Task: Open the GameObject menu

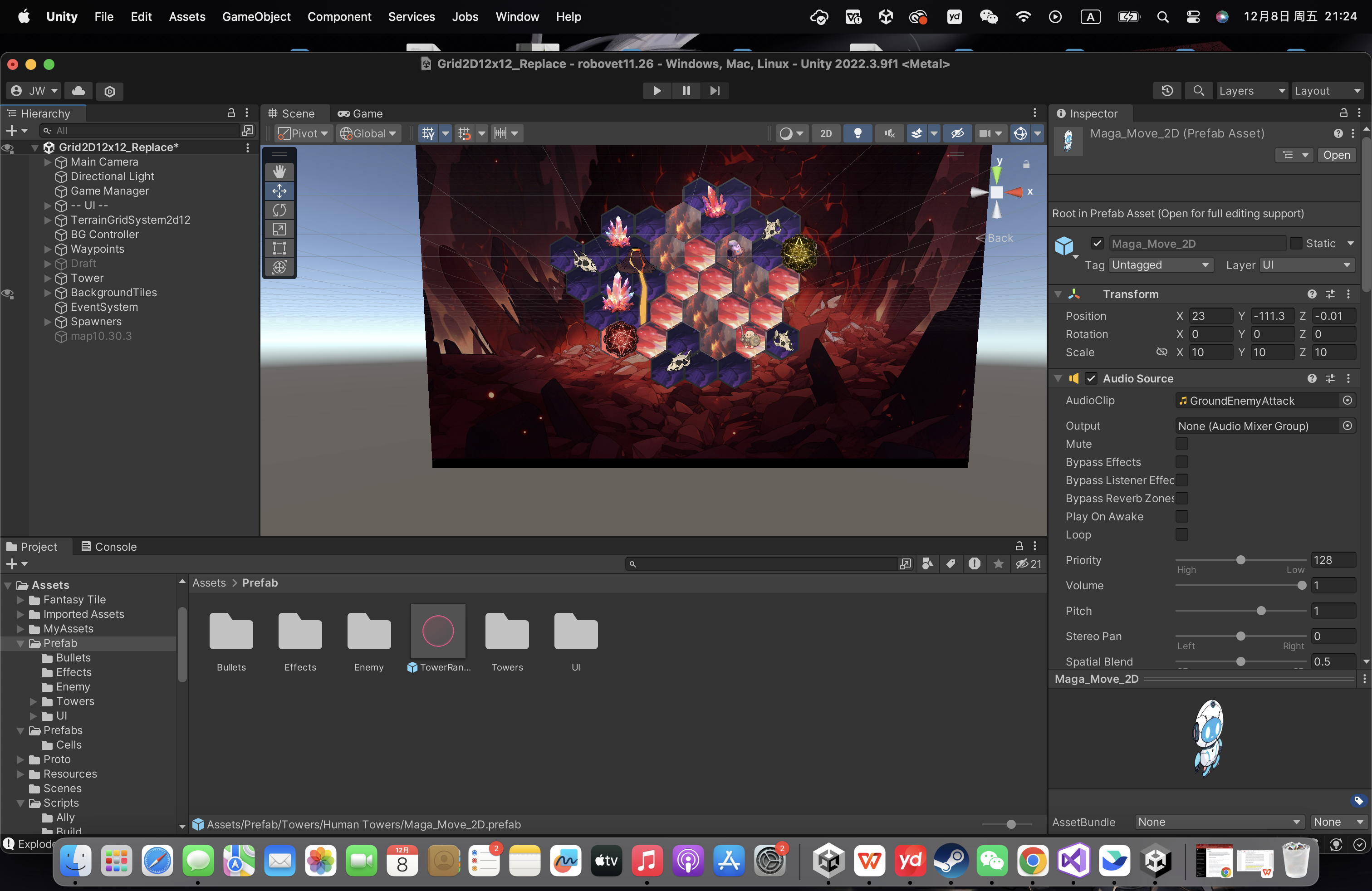Action: click(x=256, y=17)
